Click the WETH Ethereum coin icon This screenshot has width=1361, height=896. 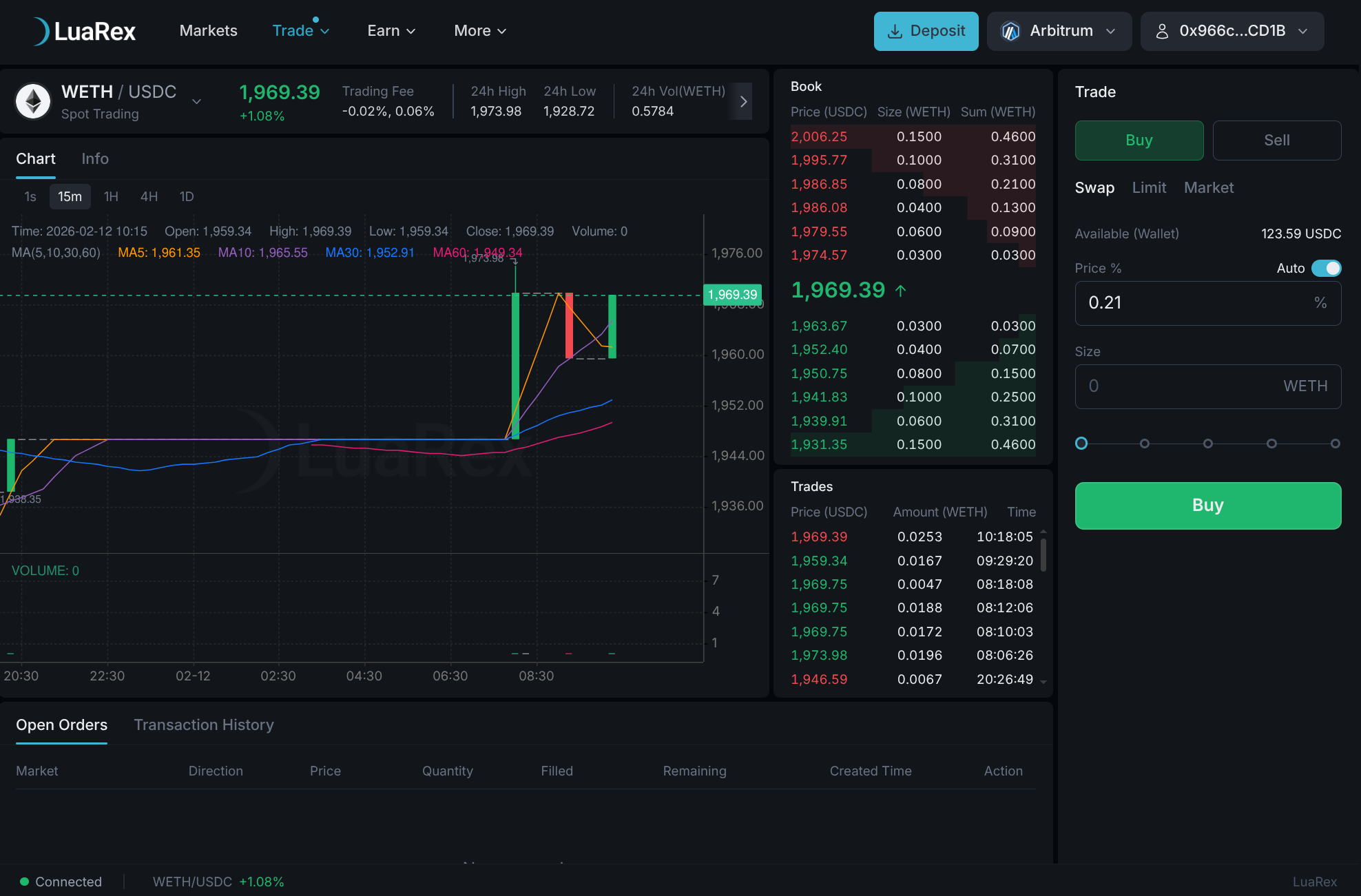(33, 102)
